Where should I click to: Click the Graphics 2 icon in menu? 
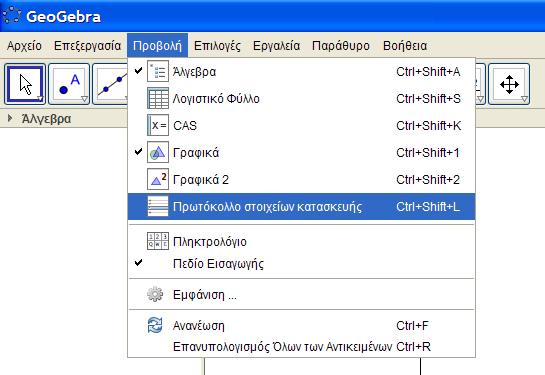tap(158, 179)
